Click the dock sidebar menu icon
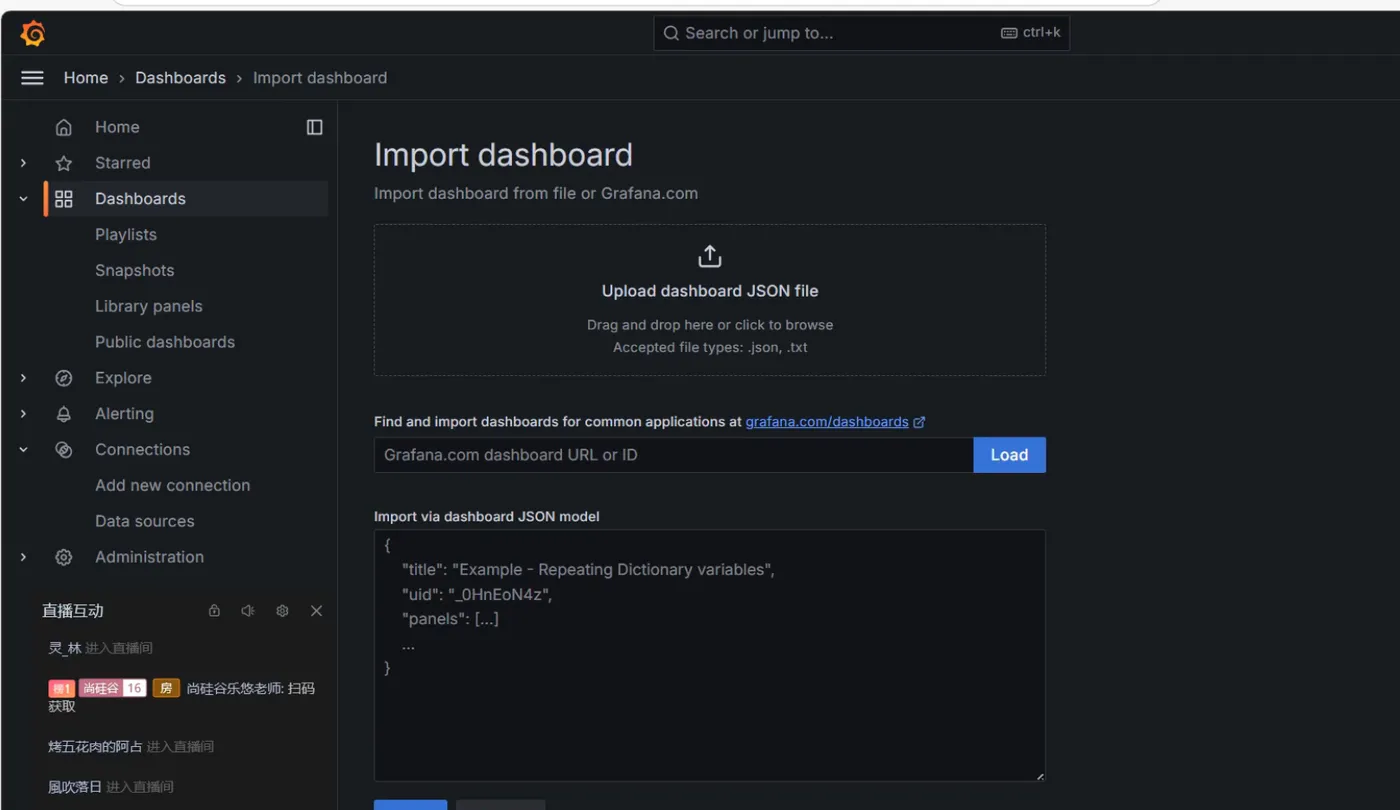The width and height of the screenshot is (1400, 810). click(315, 127)
